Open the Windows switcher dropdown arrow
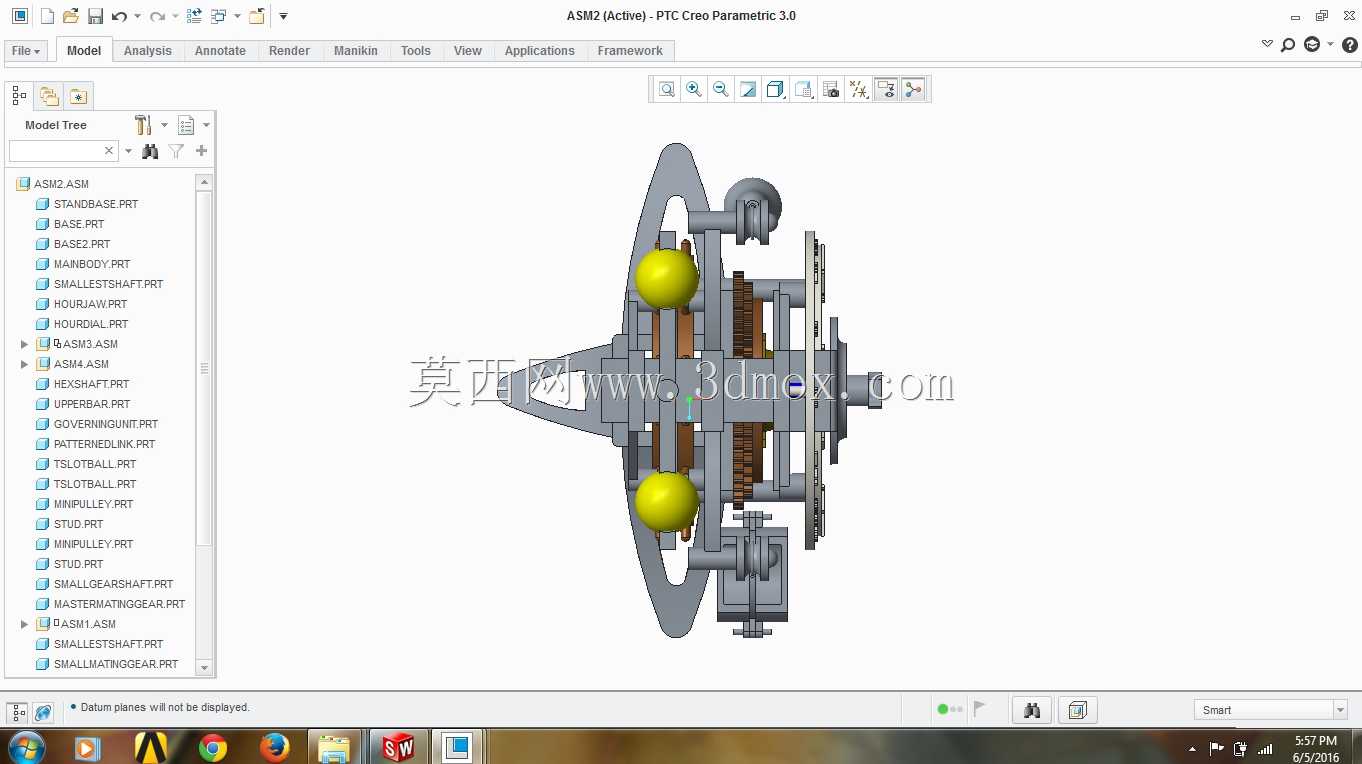Screen dimensions: 1362x764 (237, 17)
